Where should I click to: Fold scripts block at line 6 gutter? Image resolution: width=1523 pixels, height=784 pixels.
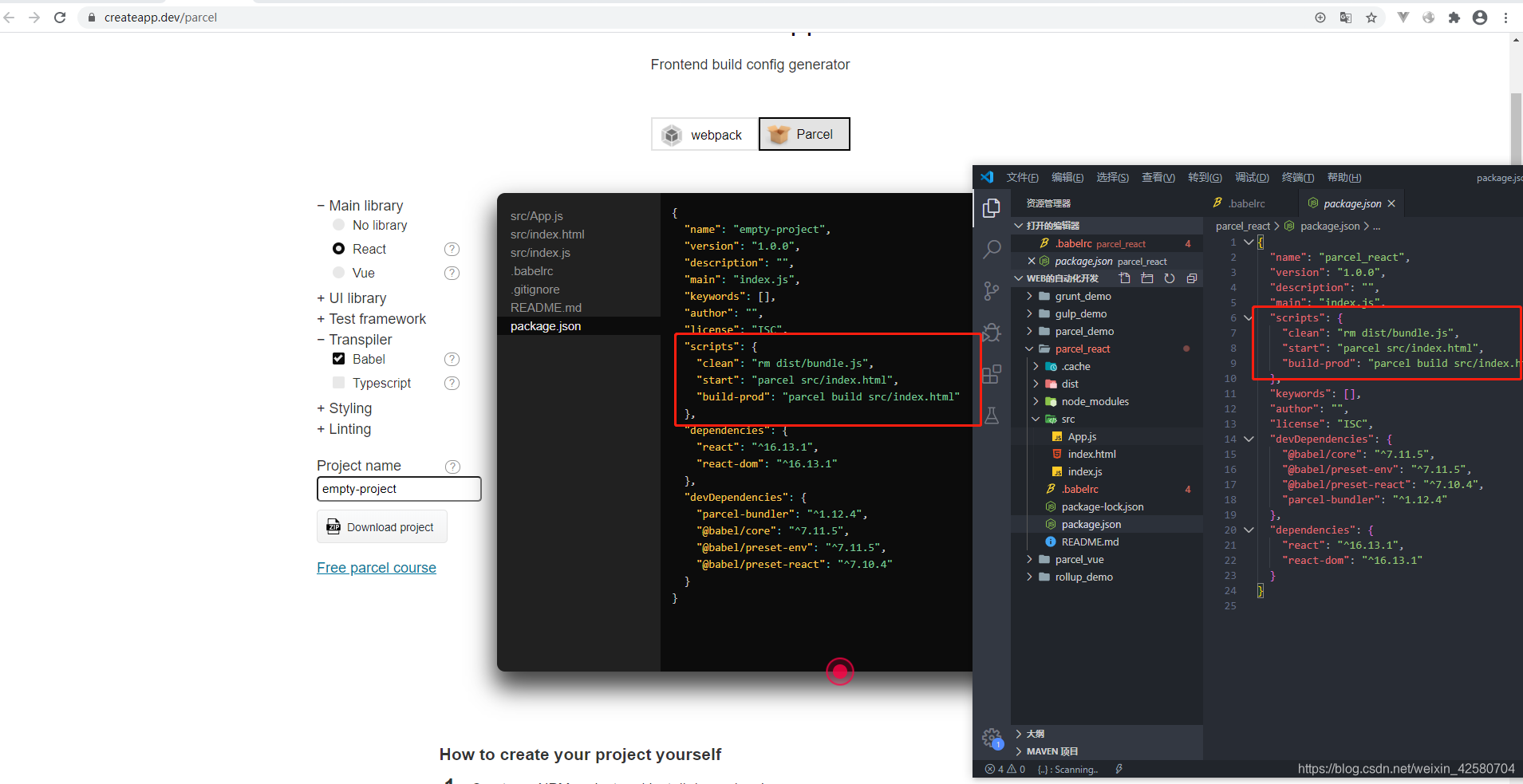[1249, 317]
